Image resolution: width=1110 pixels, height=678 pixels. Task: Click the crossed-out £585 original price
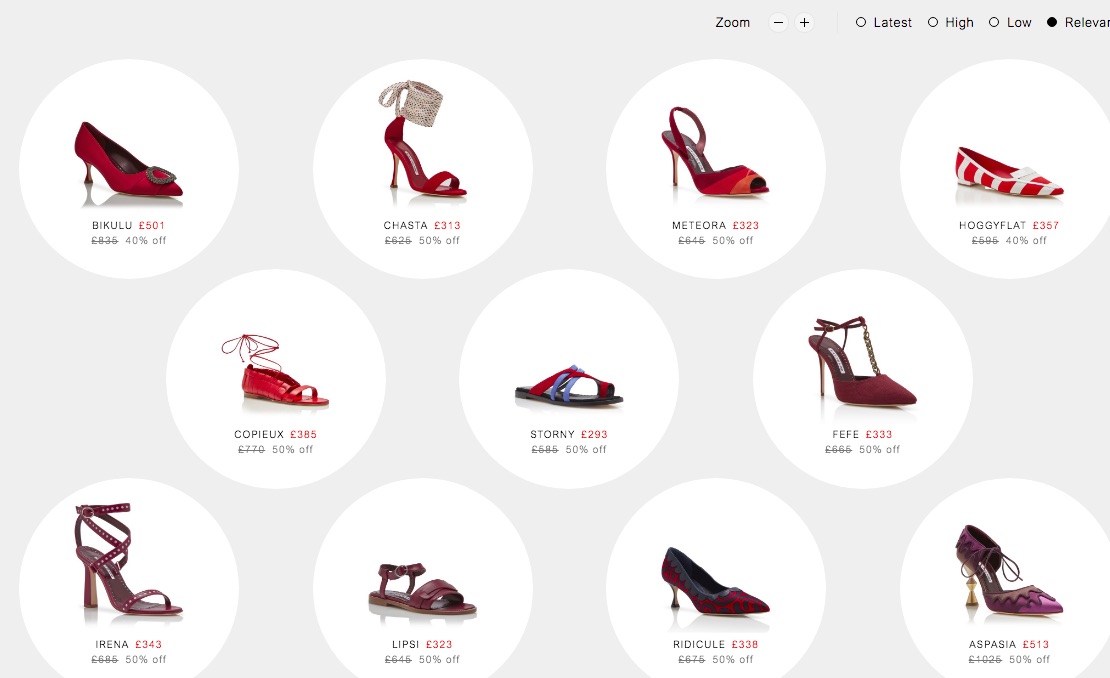tap(545, 449)
